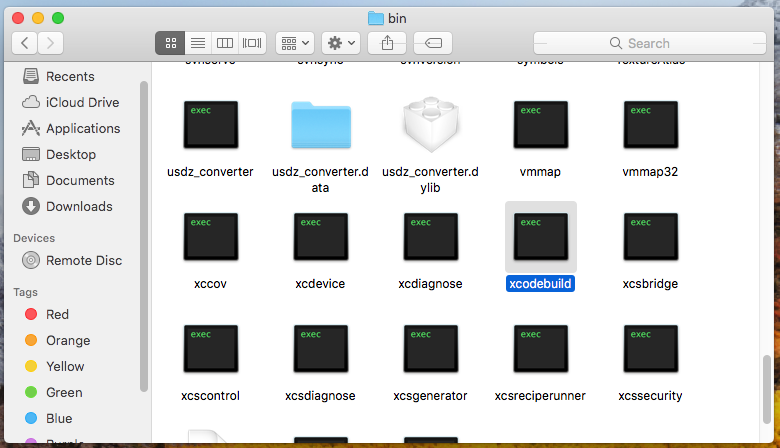Filter by the Blue tag
Viewport: 780px width, 448px height.
pos(49,418)
